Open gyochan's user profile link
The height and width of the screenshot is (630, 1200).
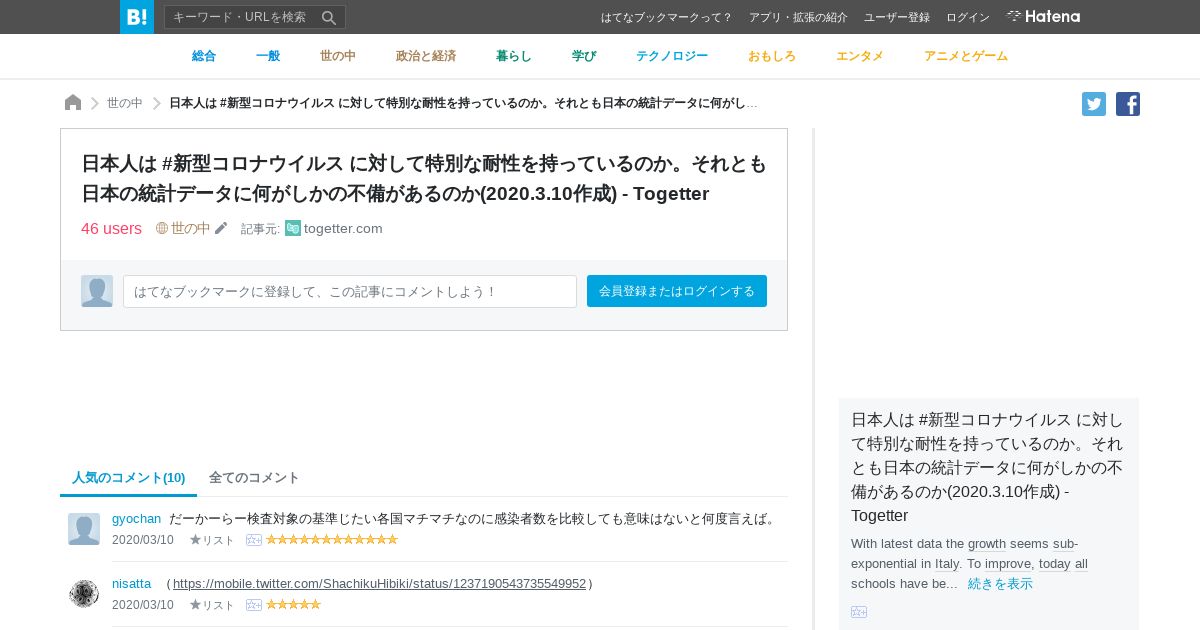pyautogui.click(x=136, y=518)
